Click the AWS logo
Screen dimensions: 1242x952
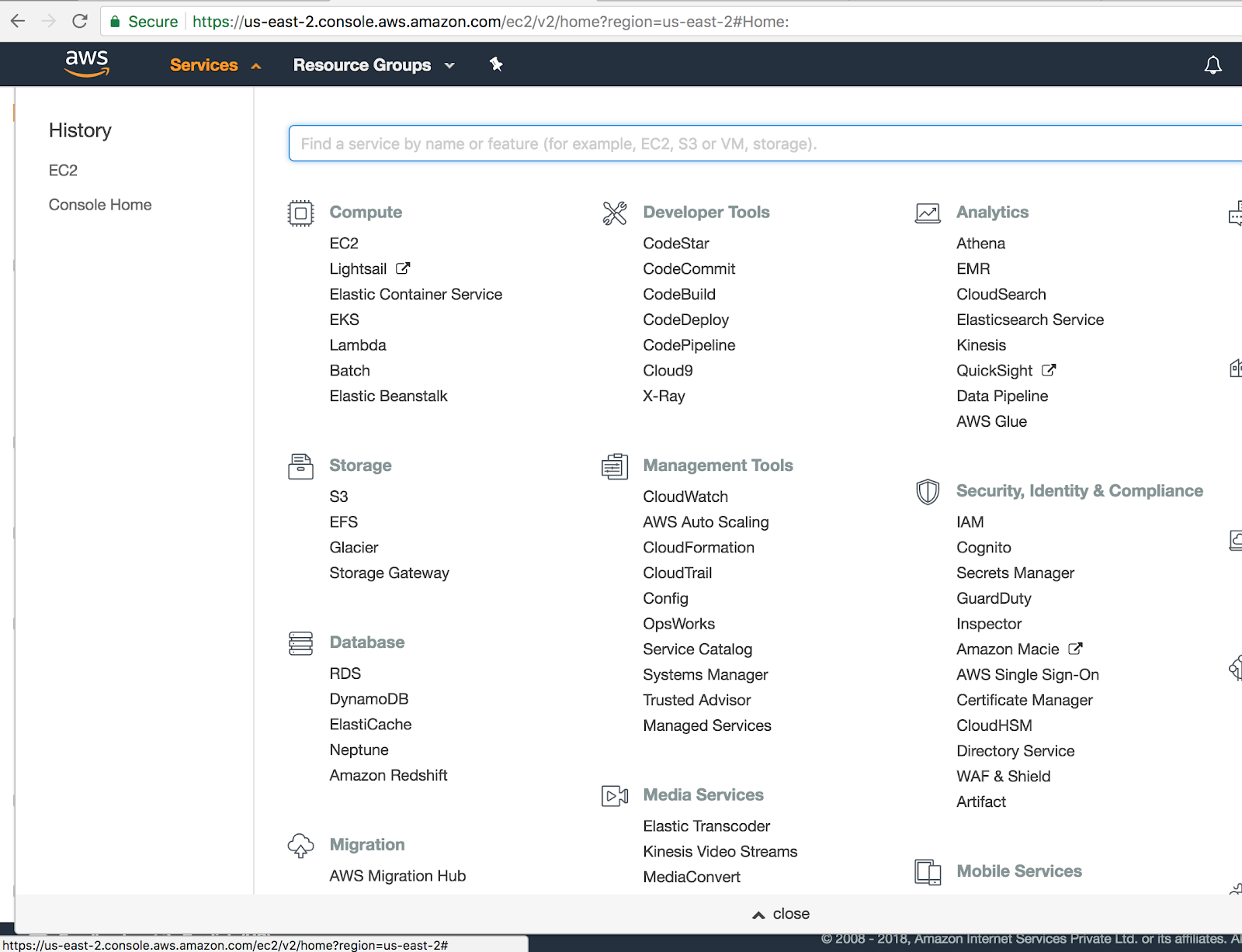point(87,64)
